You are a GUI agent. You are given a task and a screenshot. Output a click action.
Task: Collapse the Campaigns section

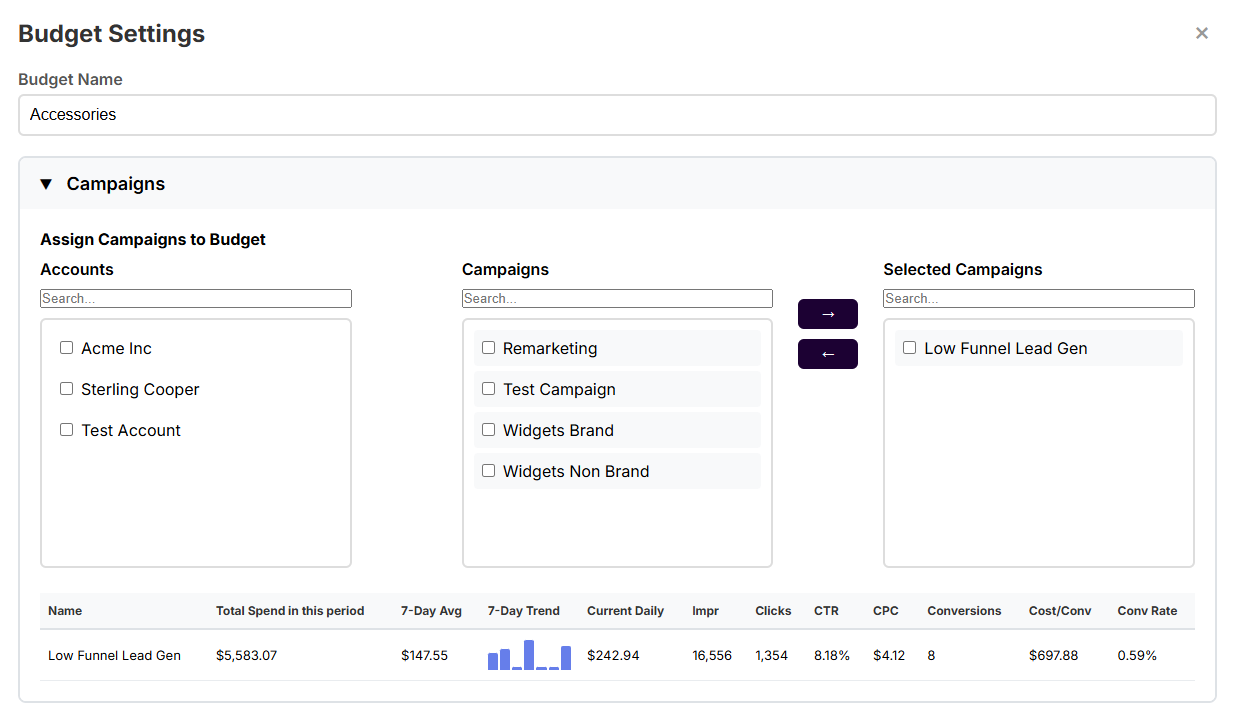coord(46,184)
